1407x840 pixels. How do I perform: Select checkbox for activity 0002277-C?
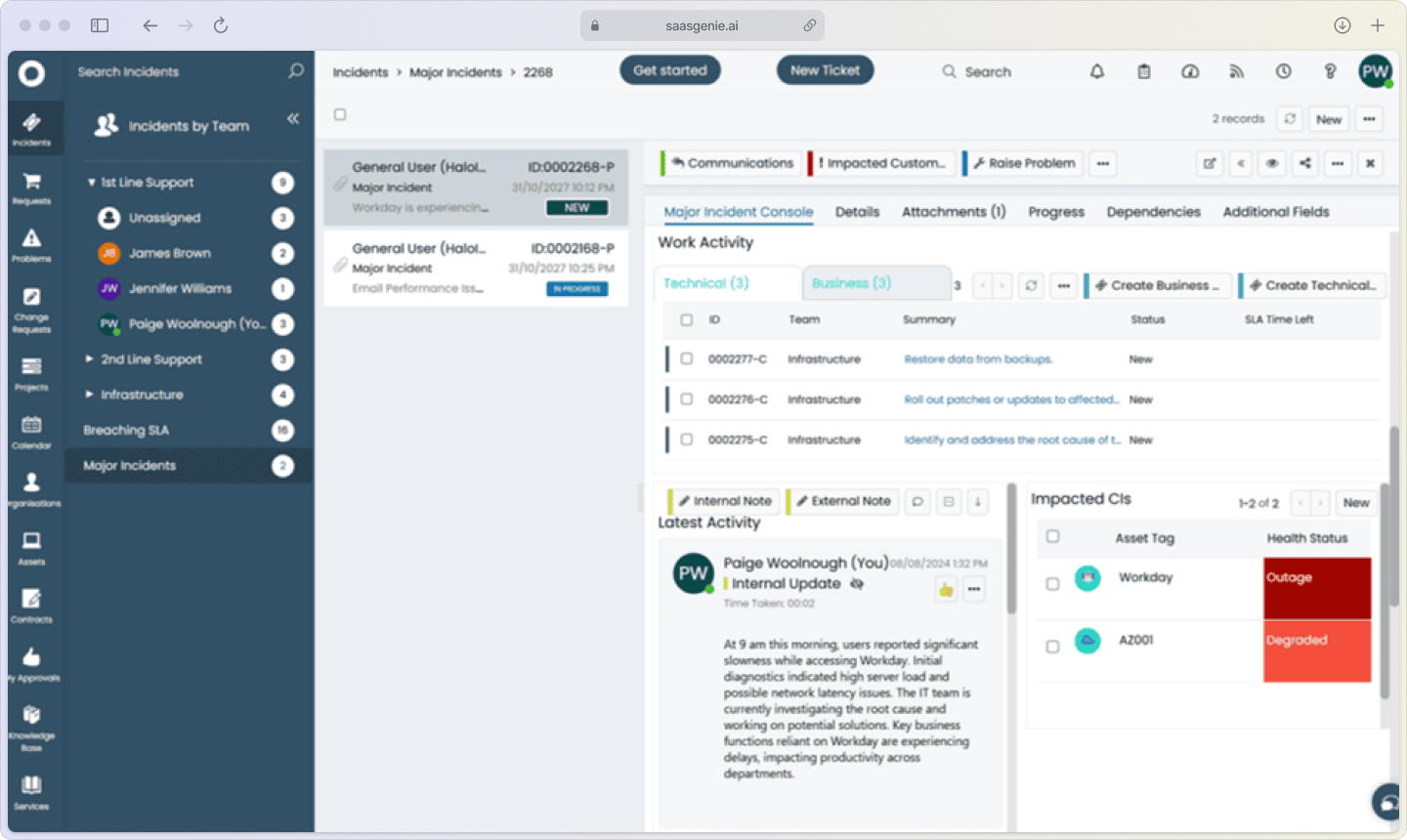[x=687, y=358]
